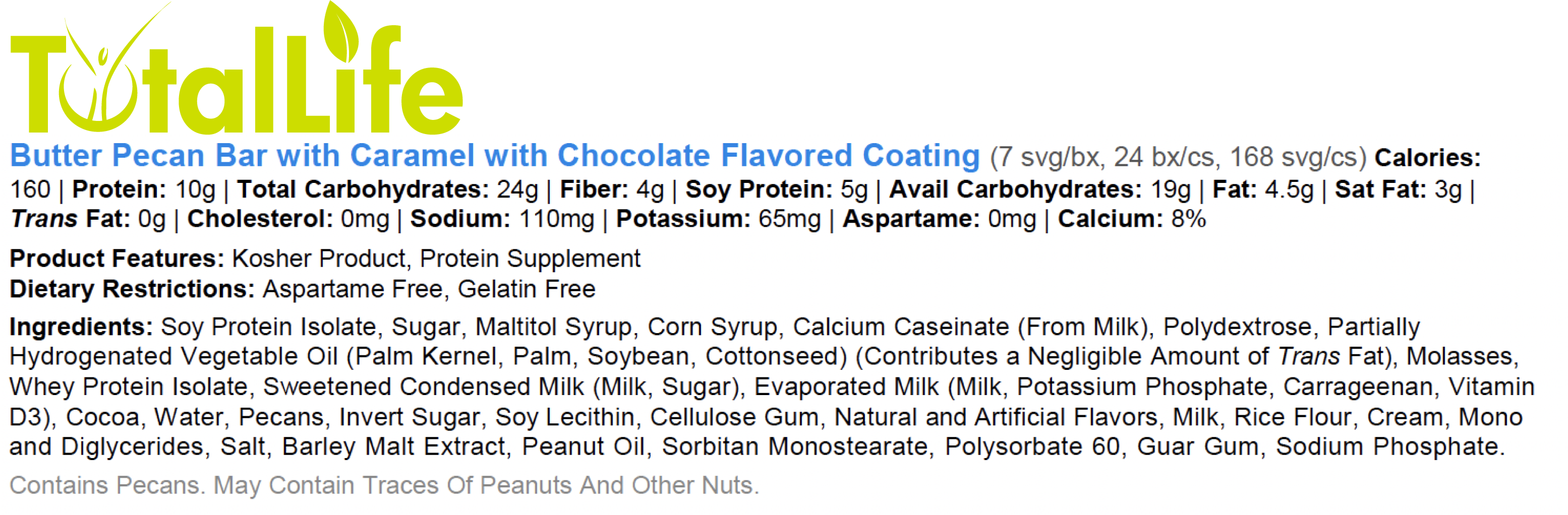Click the Calories label
1568x515 pixels.
(x=1427, y=158)
